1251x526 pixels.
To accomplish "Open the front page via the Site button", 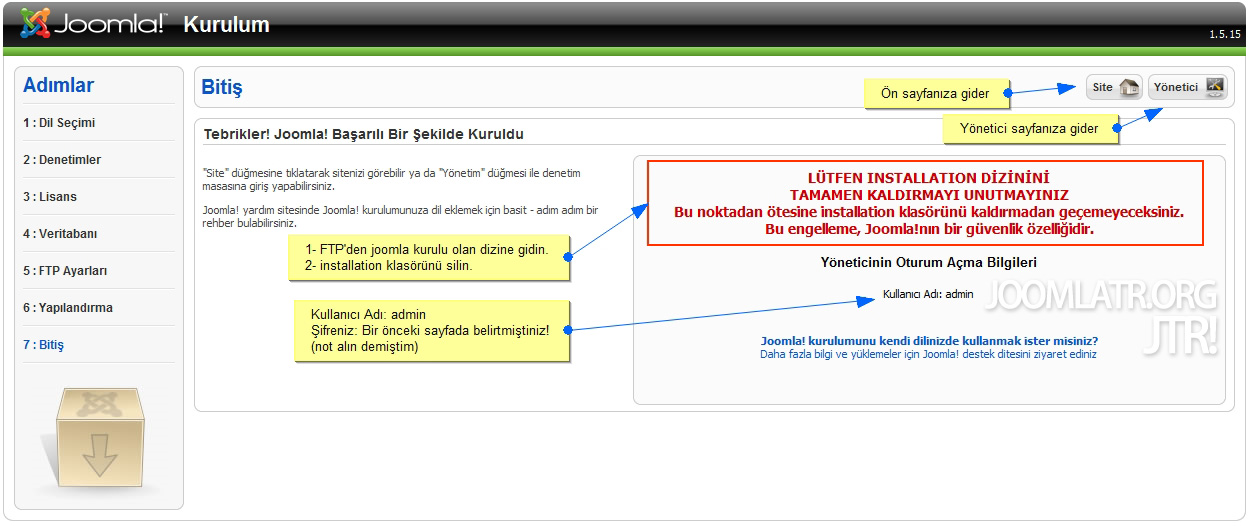I will point(1114,87).
